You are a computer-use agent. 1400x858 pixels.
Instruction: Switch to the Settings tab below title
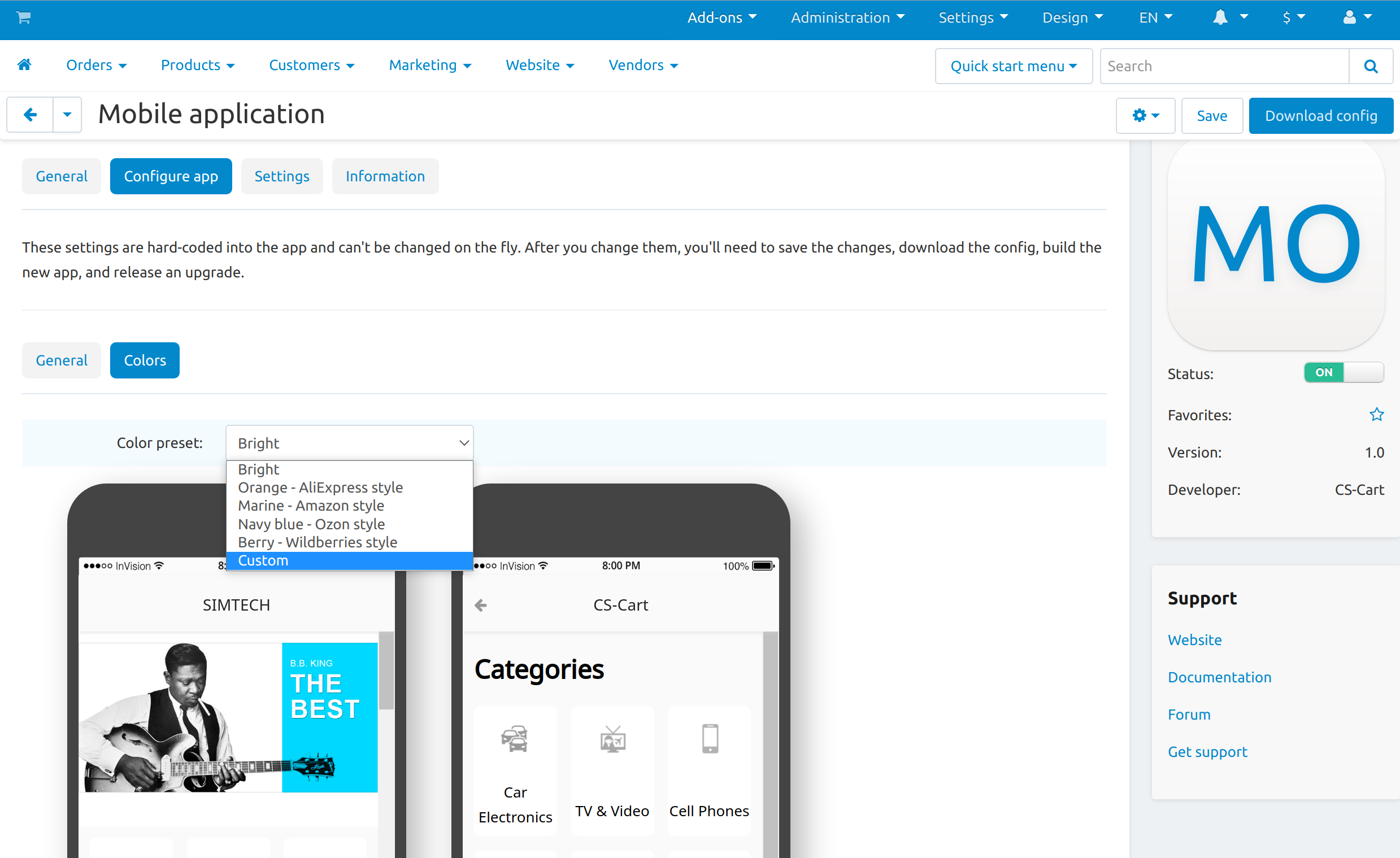point(282,176)
